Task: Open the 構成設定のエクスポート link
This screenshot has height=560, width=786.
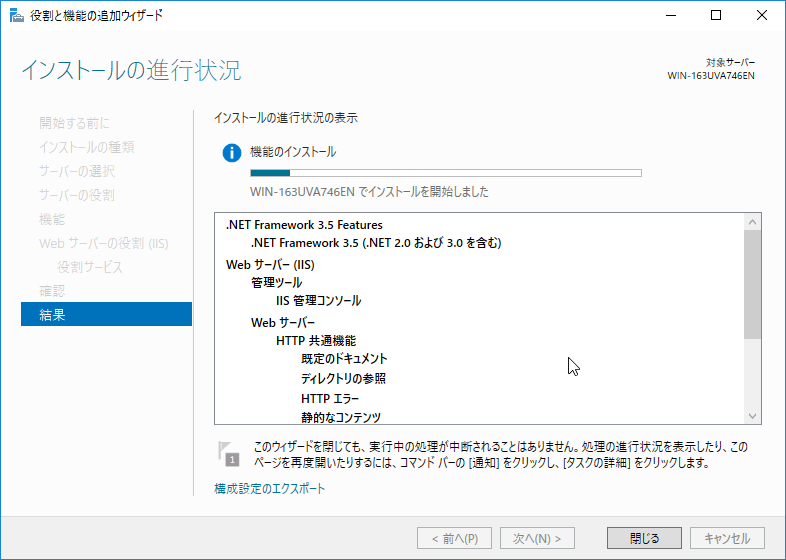Action: pyautogui.click(x=269, y=489)
